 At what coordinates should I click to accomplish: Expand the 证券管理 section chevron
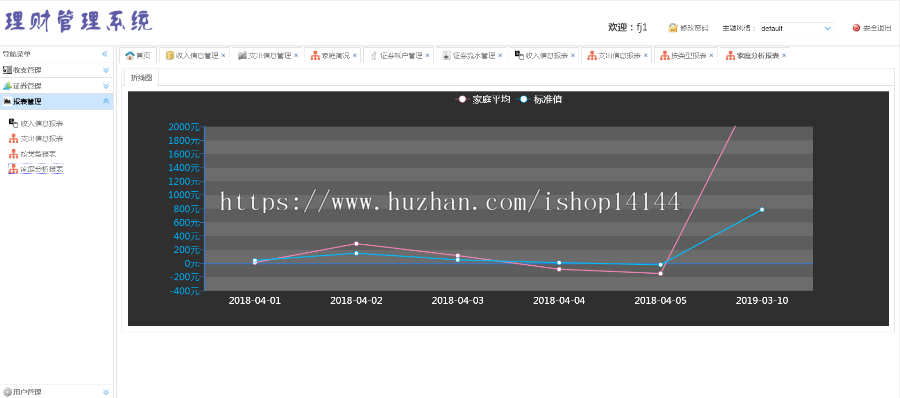[106, 86]
